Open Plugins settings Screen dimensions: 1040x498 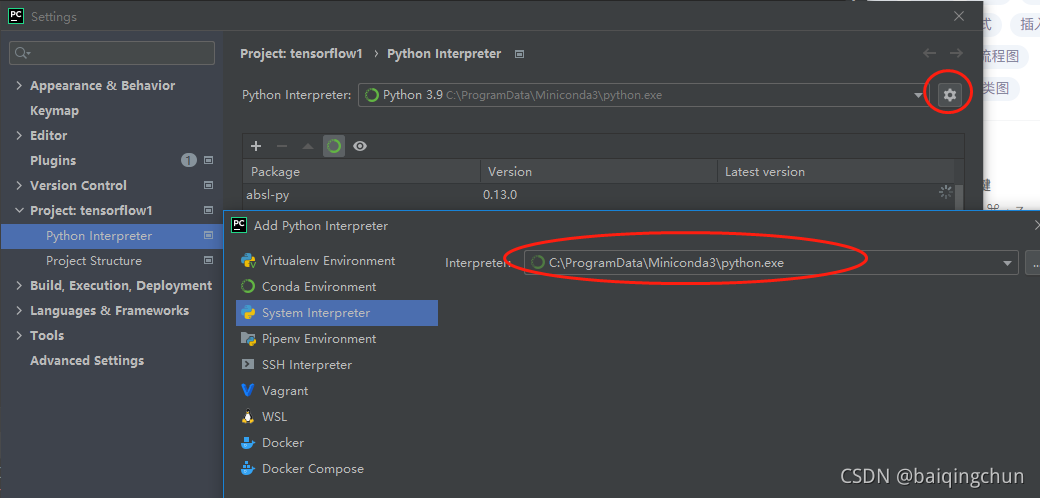[53, 160]
